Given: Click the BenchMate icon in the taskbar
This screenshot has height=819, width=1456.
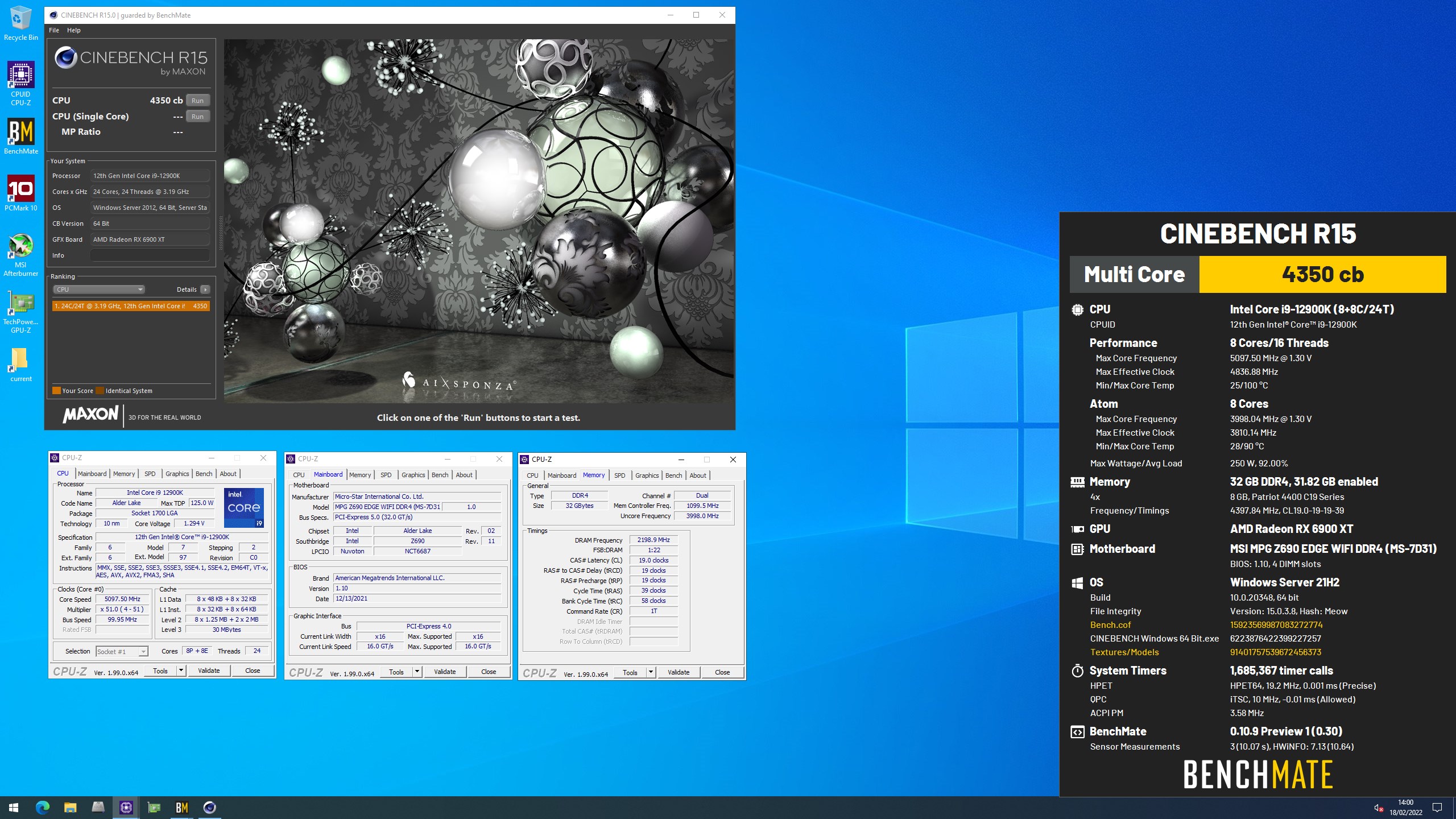Looking at the screenshot, I should click(x=181, y=807).
